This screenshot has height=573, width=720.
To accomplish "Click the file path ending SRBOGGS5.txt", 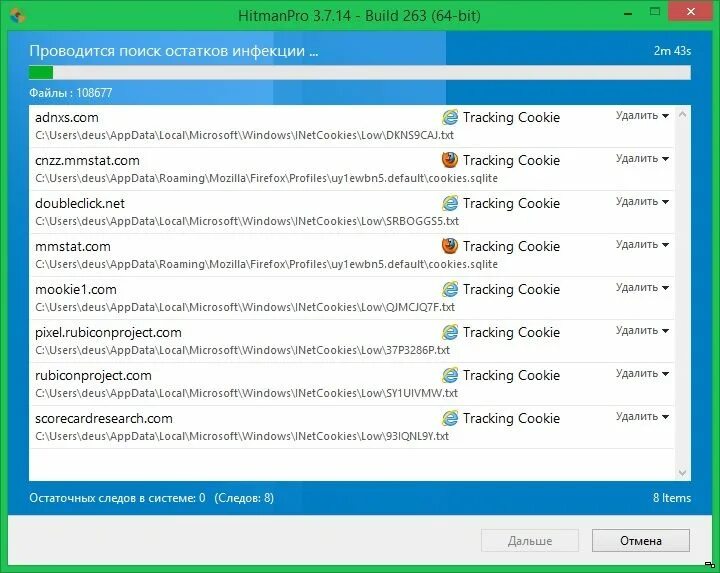I will click(x=247, y=221).
